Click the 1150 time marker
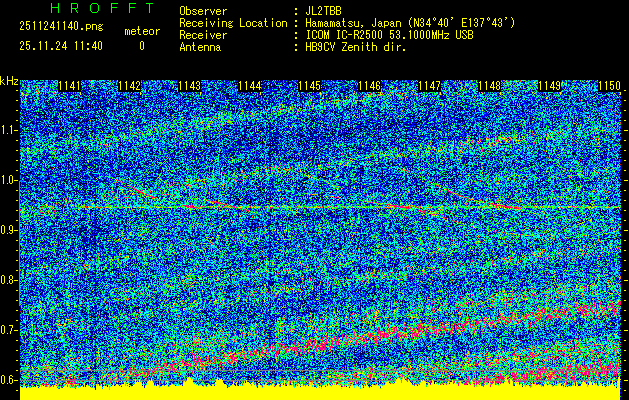 point(609,87)
